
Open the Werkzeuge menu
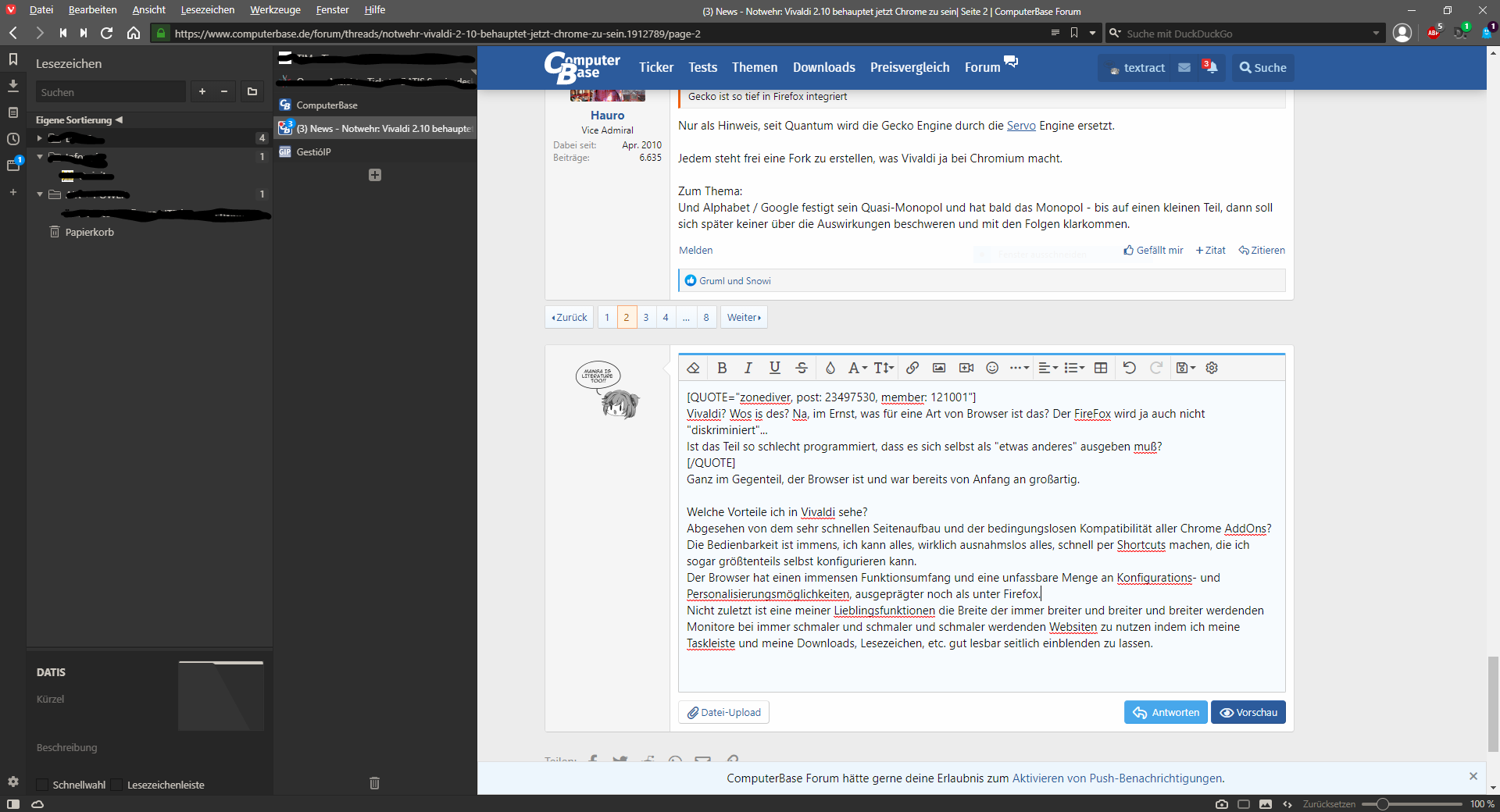[275, 10]
